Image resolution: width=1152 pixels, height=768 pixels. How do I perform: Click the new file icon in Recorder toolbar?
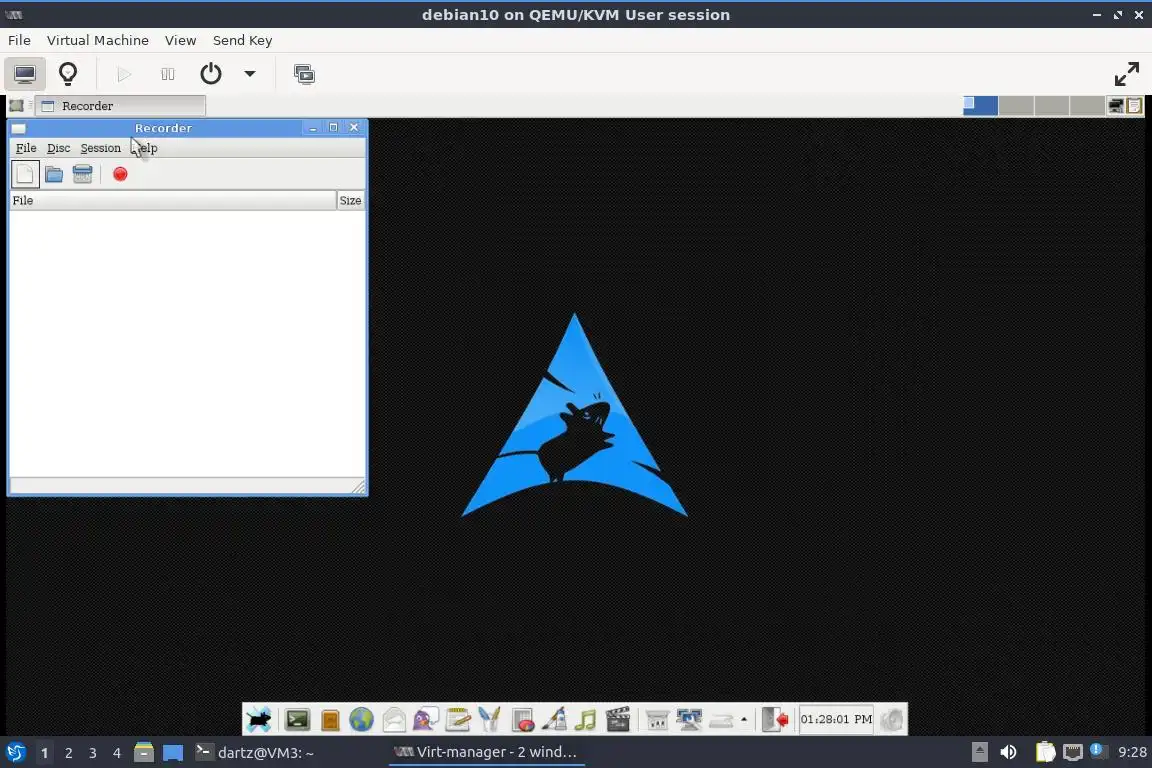[24, 174]
